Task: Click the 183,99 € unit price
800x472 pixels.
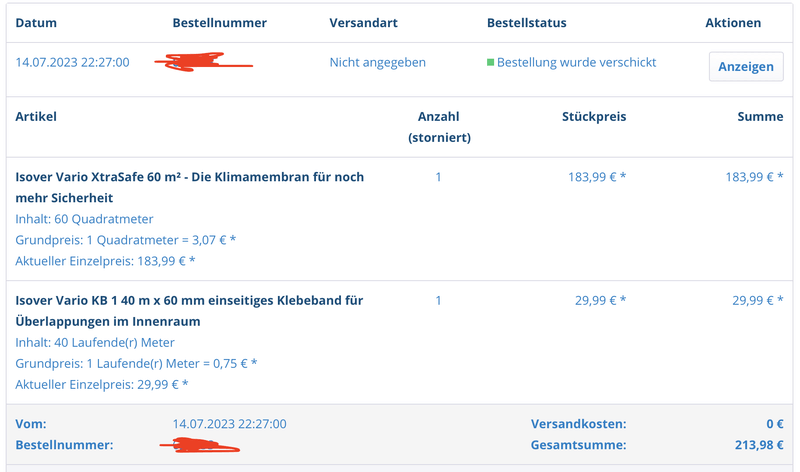Action: (597, 177)
